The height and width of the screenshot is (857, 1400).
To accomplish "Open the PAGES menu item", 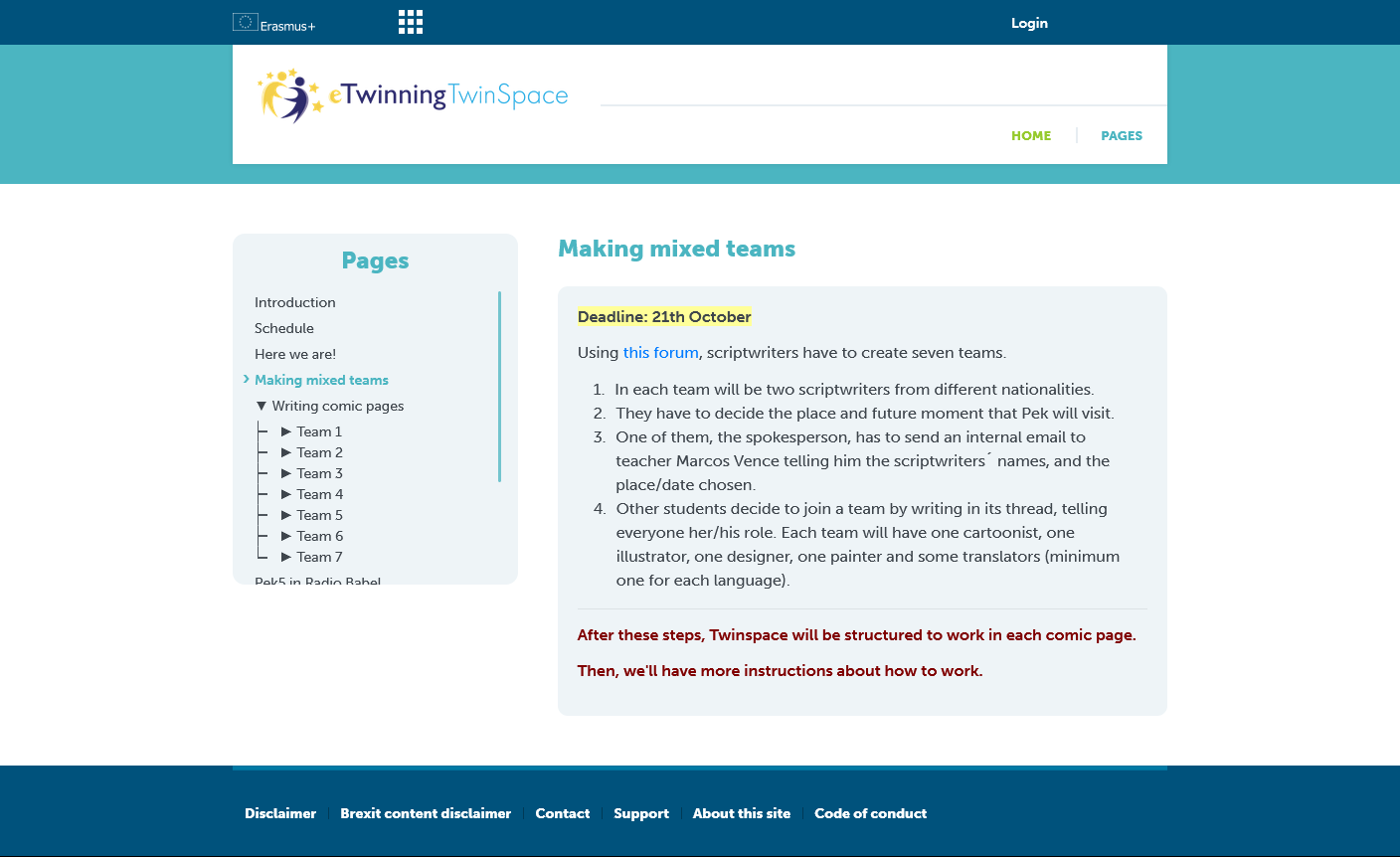I will tap(1122, 136).
